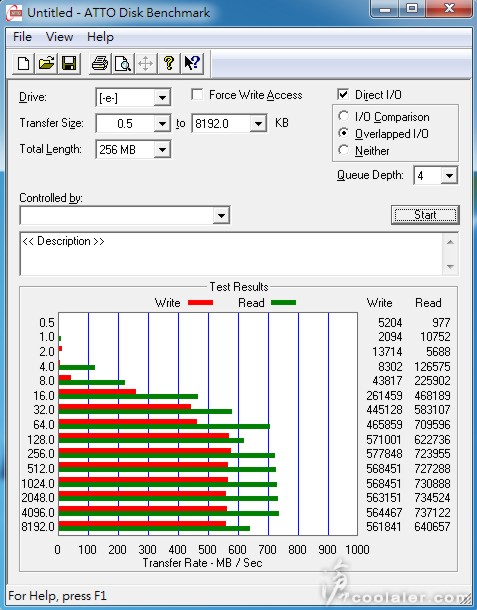
Task: Click the write value 5204
Action: 390,323
